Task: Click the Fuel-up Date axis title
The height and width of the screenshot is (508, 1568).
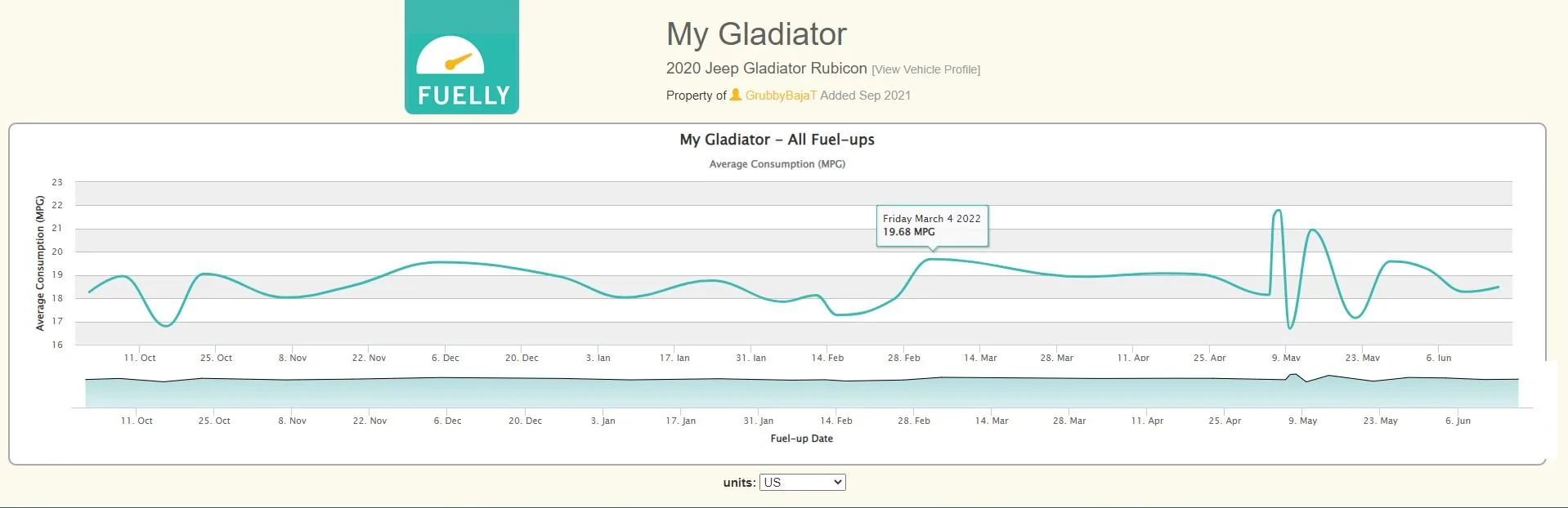Action: [x=801, y=439]
